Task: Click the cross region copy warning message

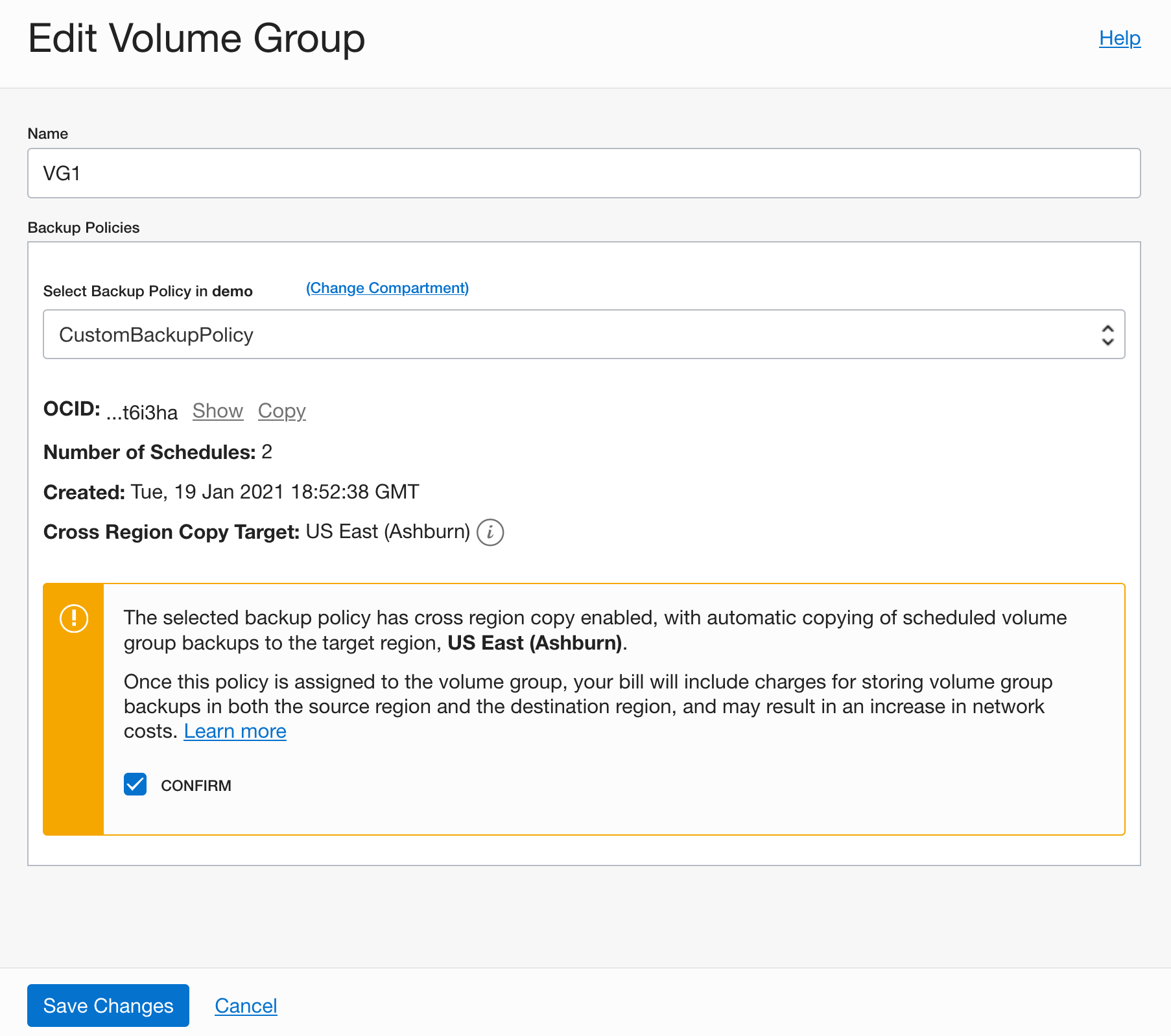Action: point(584,630)
